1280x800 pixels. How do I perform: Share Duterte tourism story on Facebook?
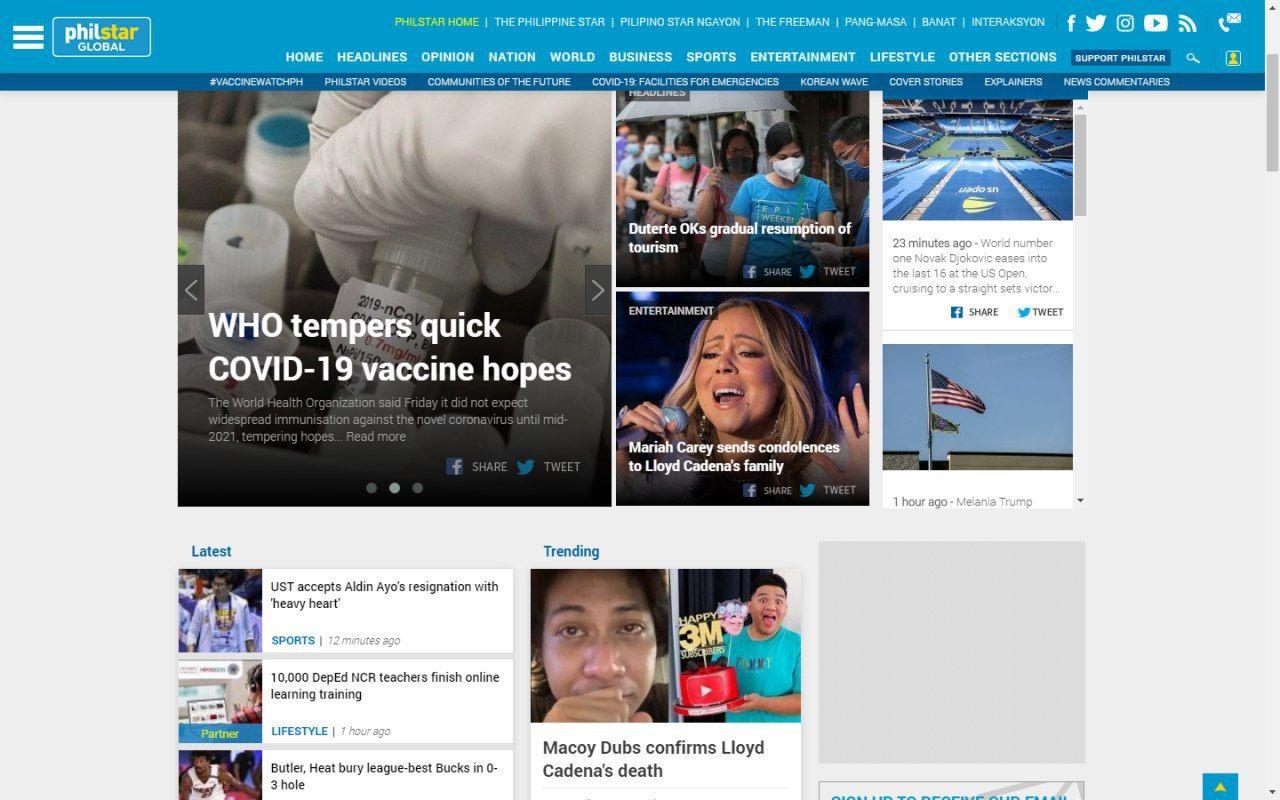767,271
